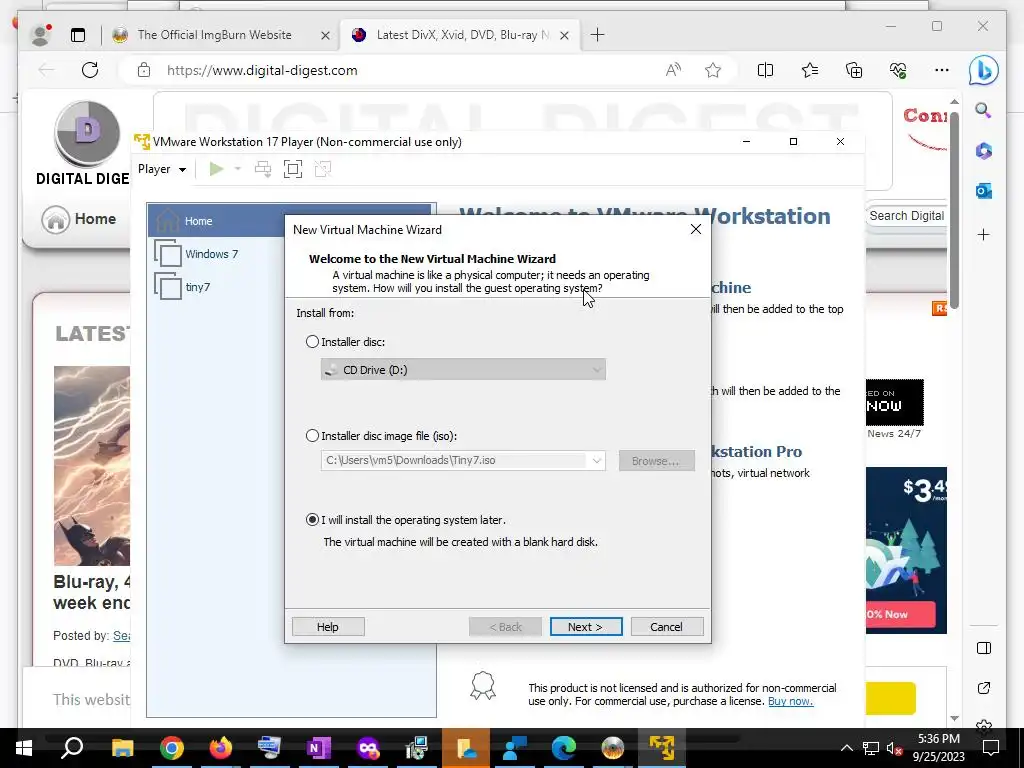Click the Buy now link
Screen dimensions: 1024x768
pos(790,701)
